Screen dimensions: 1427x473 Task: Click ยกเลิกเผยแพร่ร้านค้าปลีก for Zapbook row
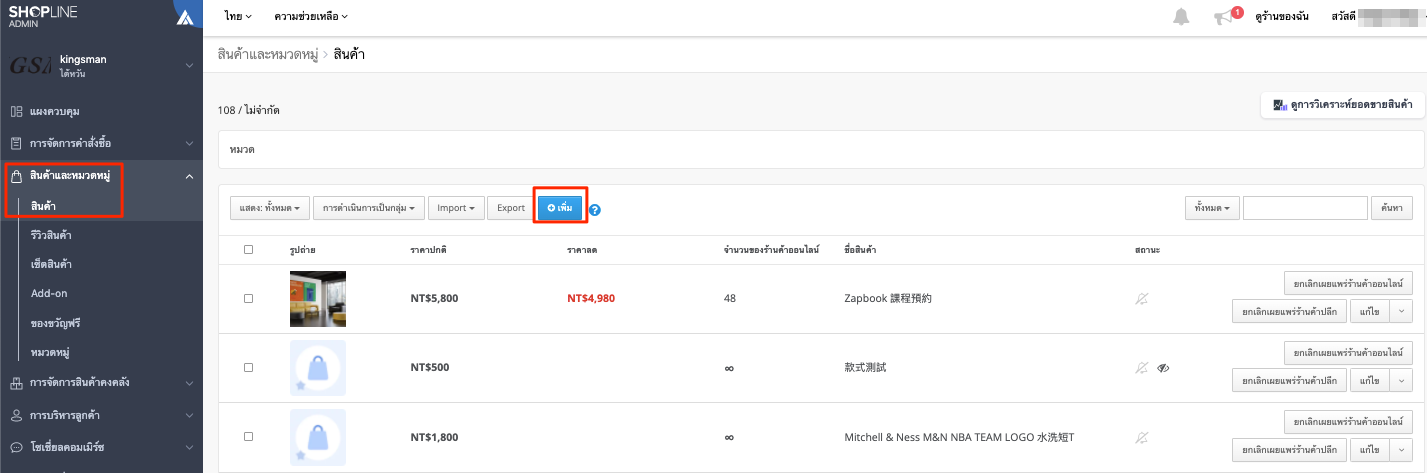[1289, 311]
